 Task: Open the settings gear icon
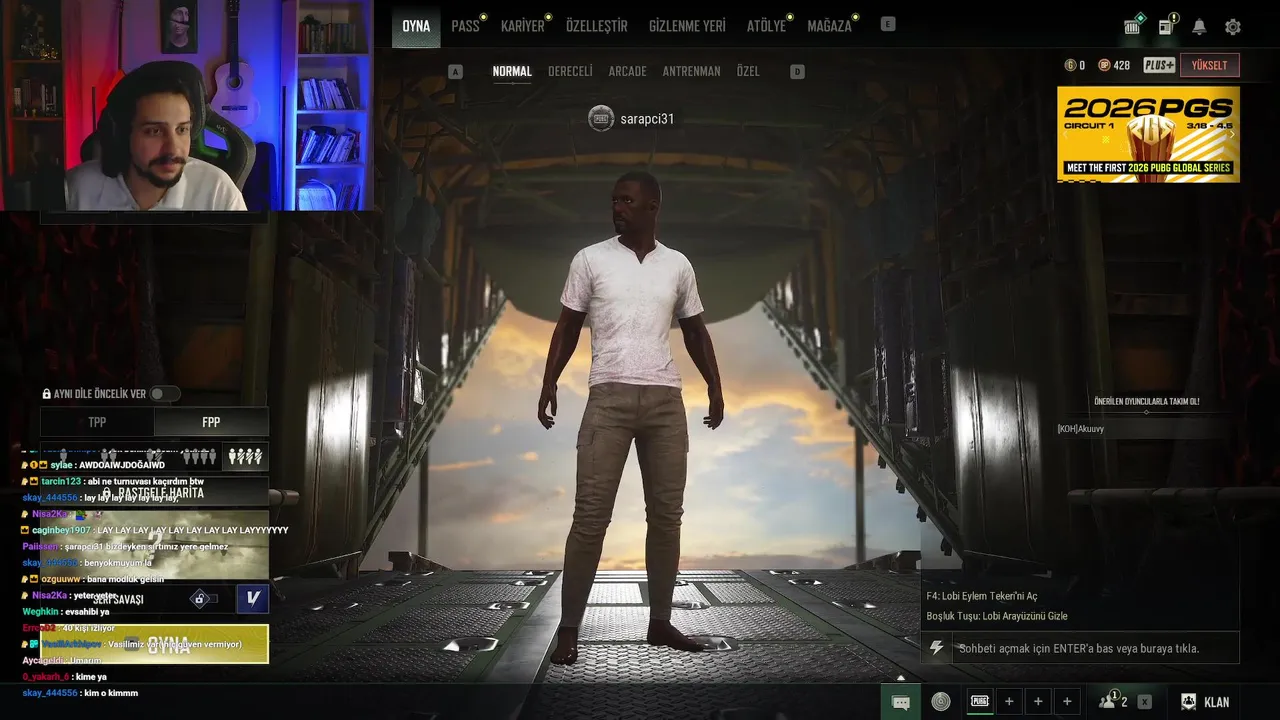[x=1233, y=27]
